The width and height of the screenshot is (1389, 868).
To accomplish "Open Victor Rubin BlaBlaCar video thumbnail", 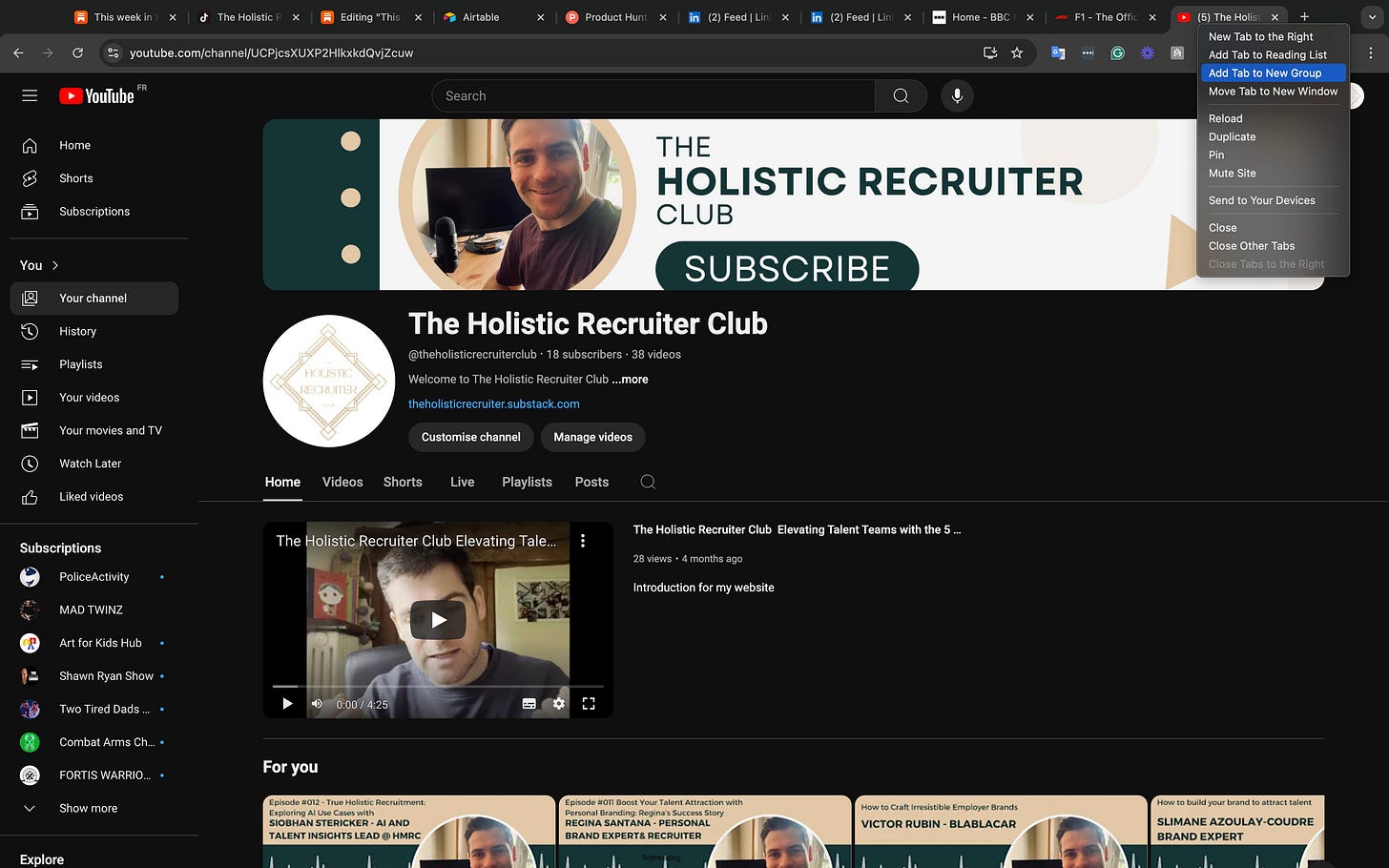I will (x=1002, y=832).
